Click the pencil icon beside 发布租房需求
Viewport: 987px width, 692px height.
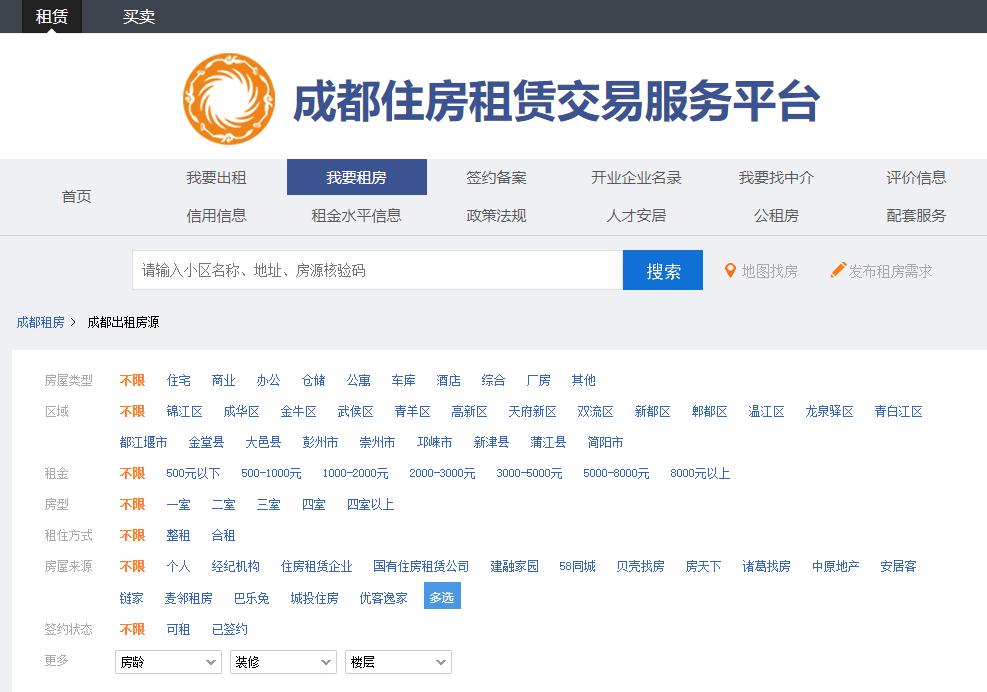[838, 270]
